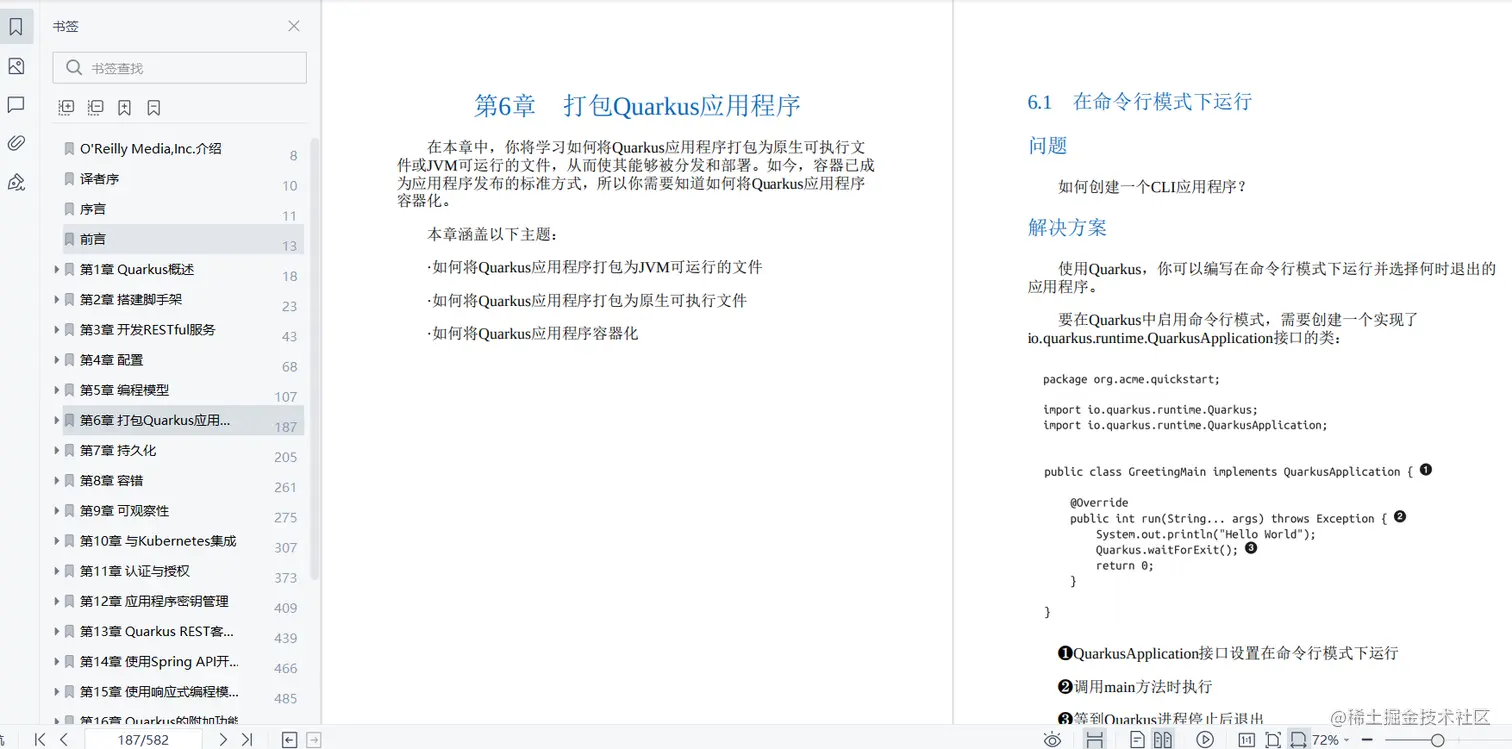Screen dimensions: 1512x749
Task: Open the comments panel icon in sidebar
Action: 16,105
